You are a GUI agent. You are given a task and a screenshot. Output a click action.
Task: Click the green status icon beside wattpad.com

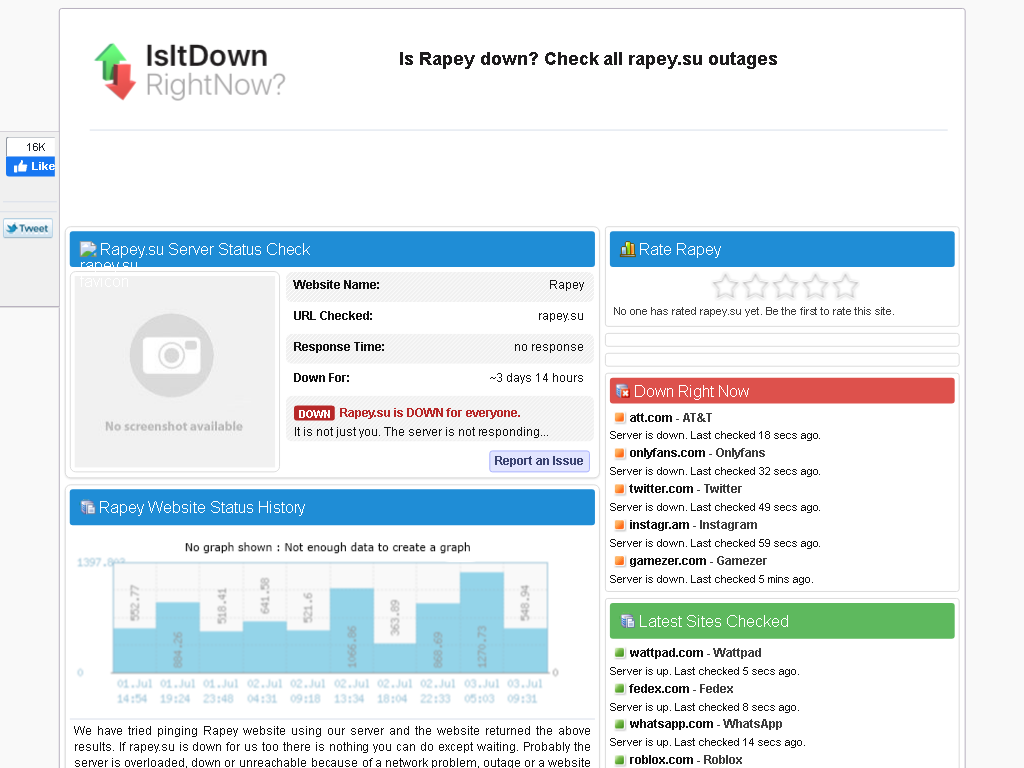coord(619,652)
